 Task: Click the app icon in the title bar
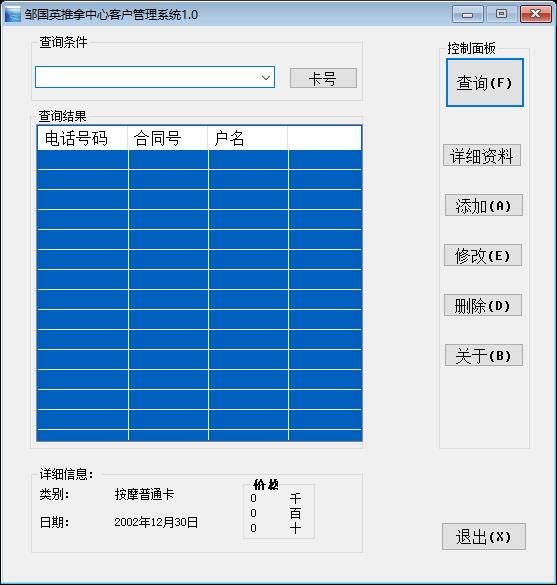[x=12, y=14]
